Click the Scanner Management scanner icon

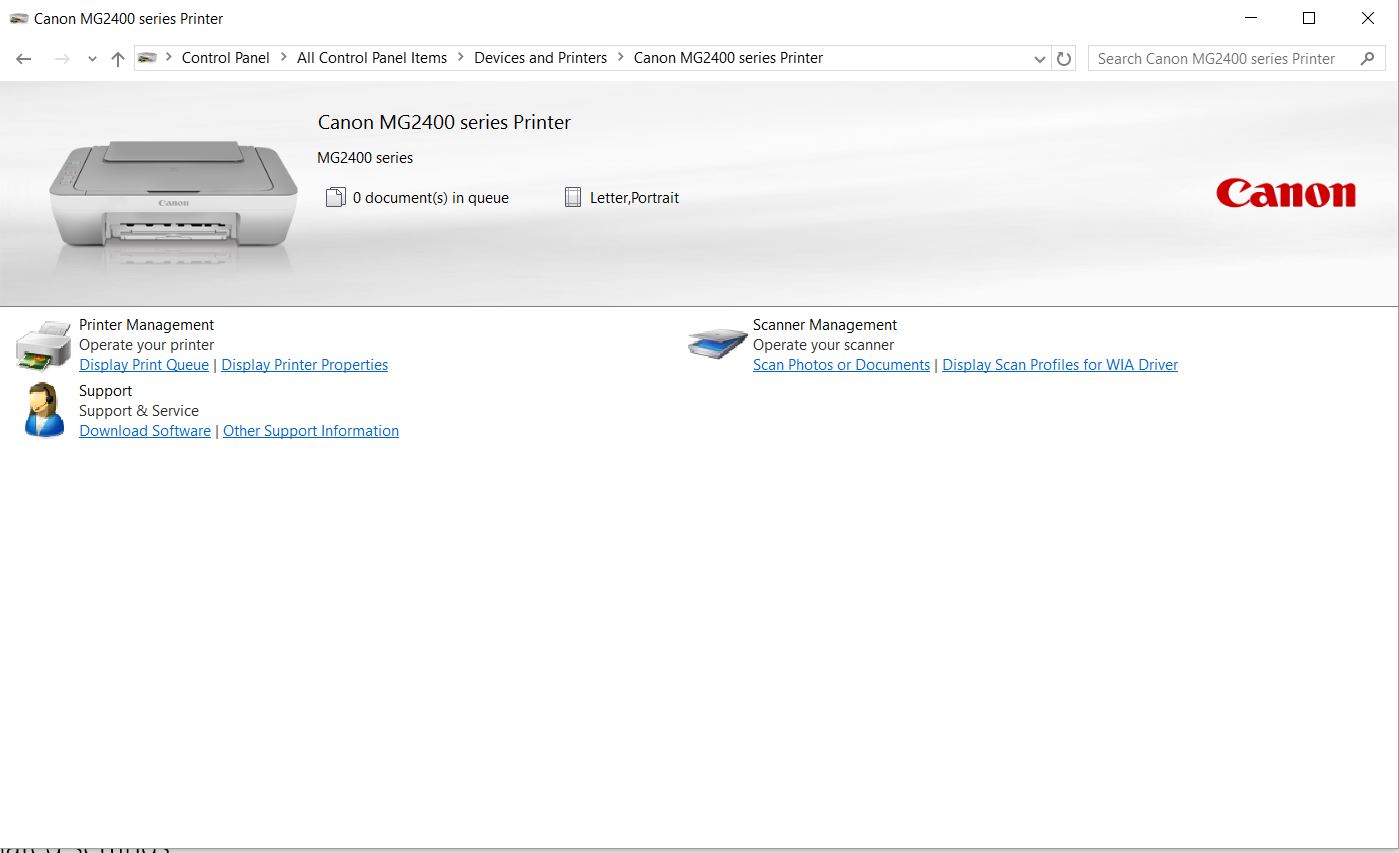[x=717, y=344]
